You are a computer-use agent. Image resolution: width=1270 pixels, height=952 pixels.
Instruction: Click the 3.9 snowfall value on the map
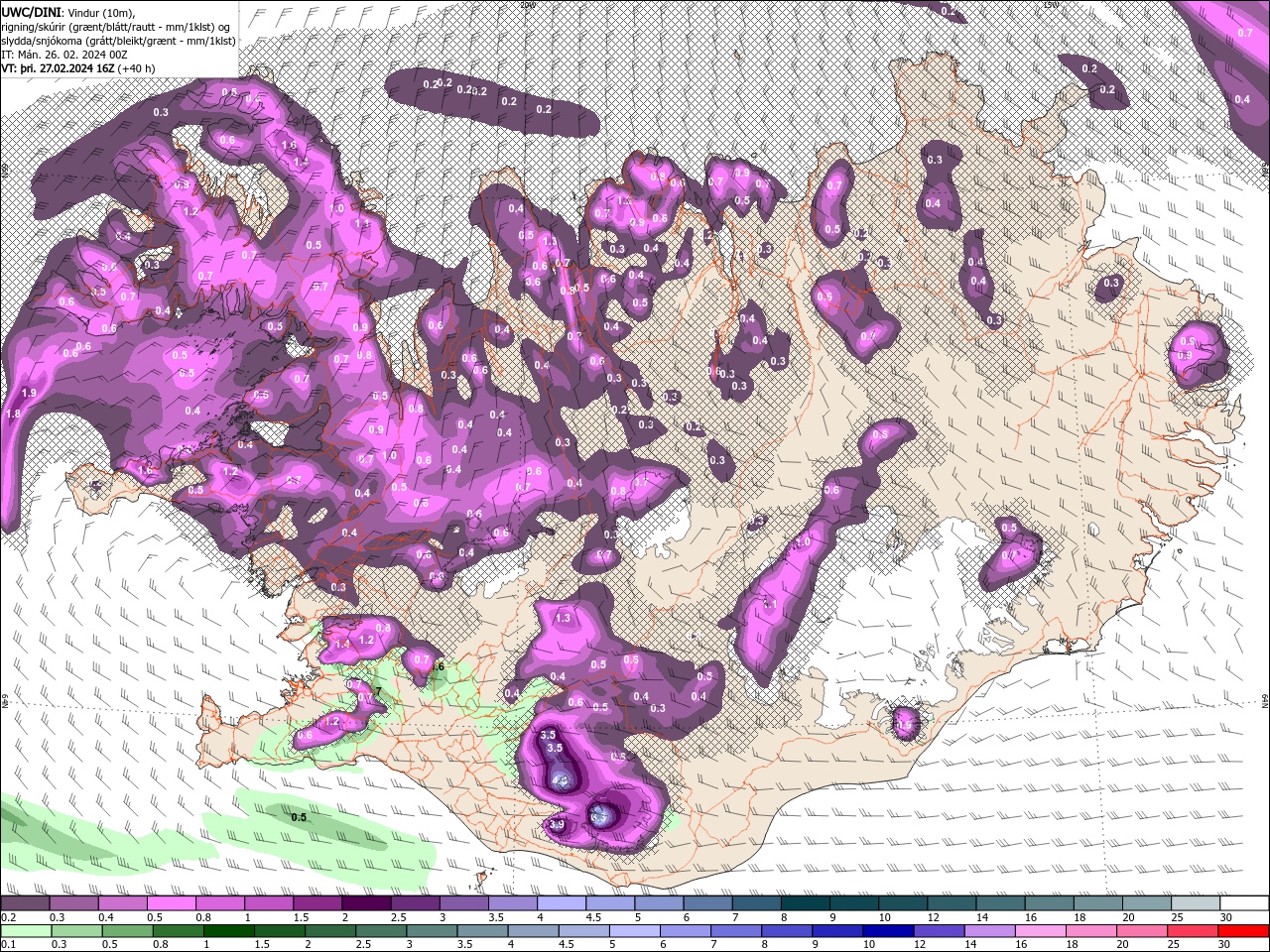(557, 824)
